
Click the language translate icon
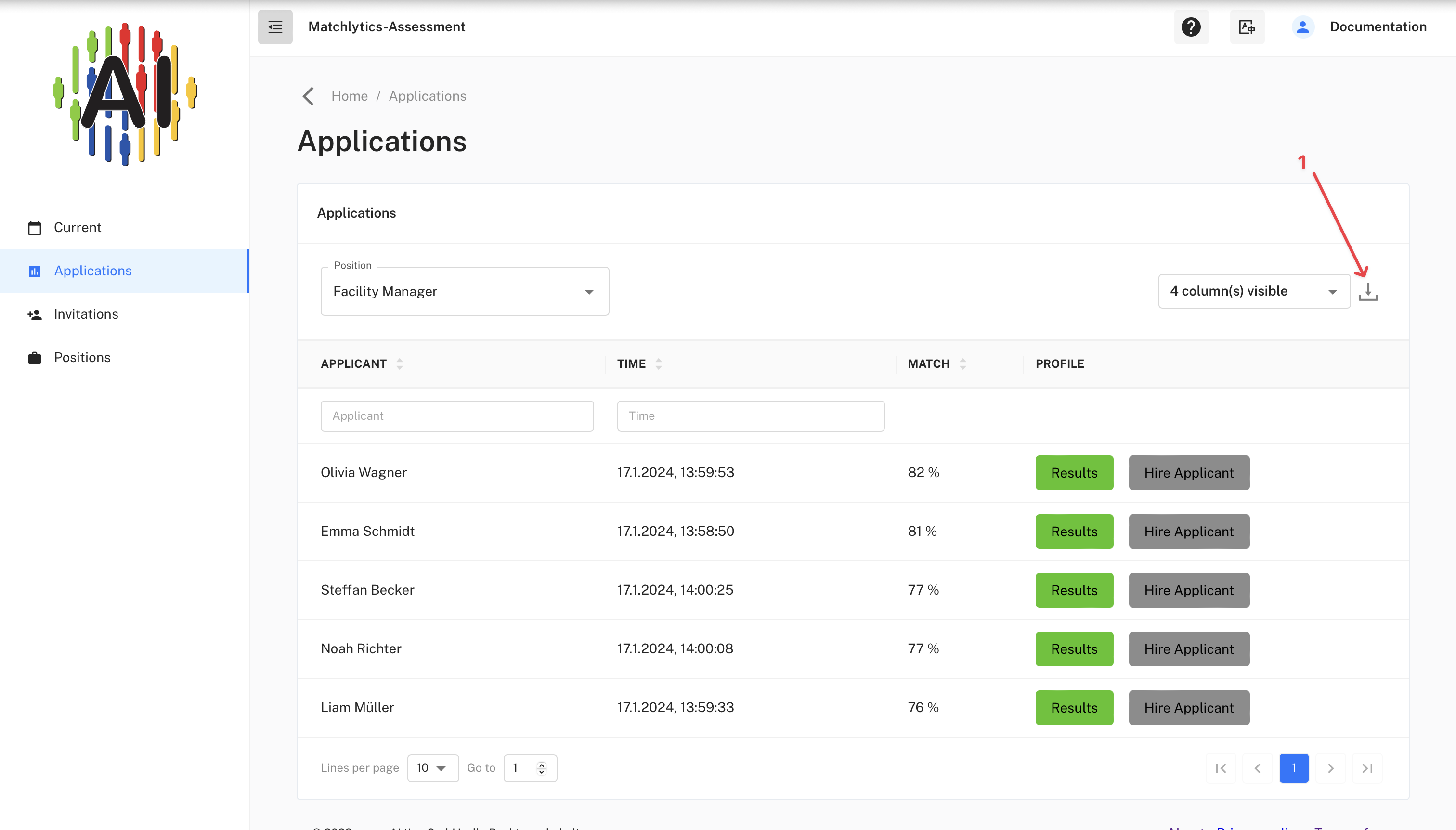click(x=1247, y=27)
